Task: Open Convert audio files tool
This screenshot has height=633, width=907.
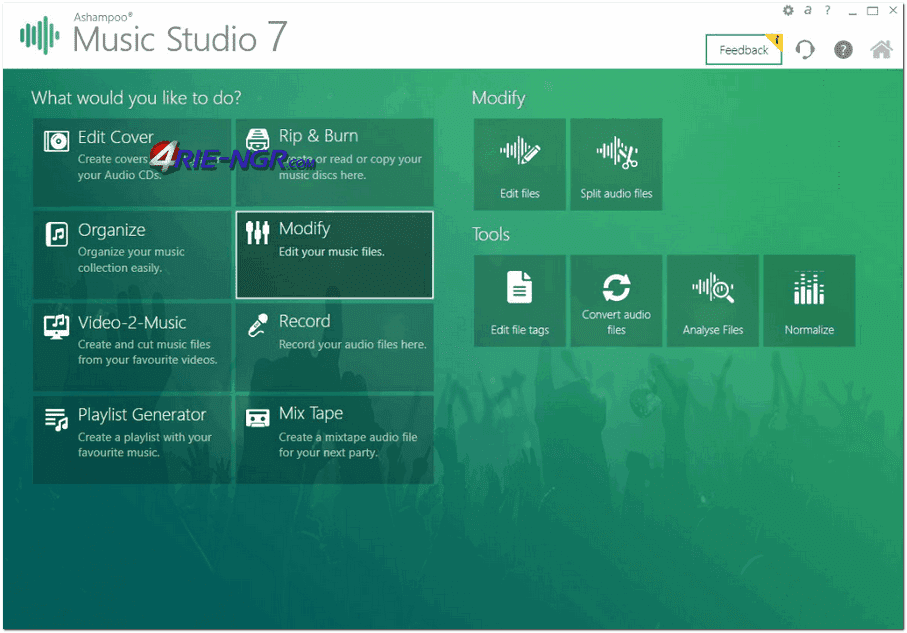Action: point(616,301)
